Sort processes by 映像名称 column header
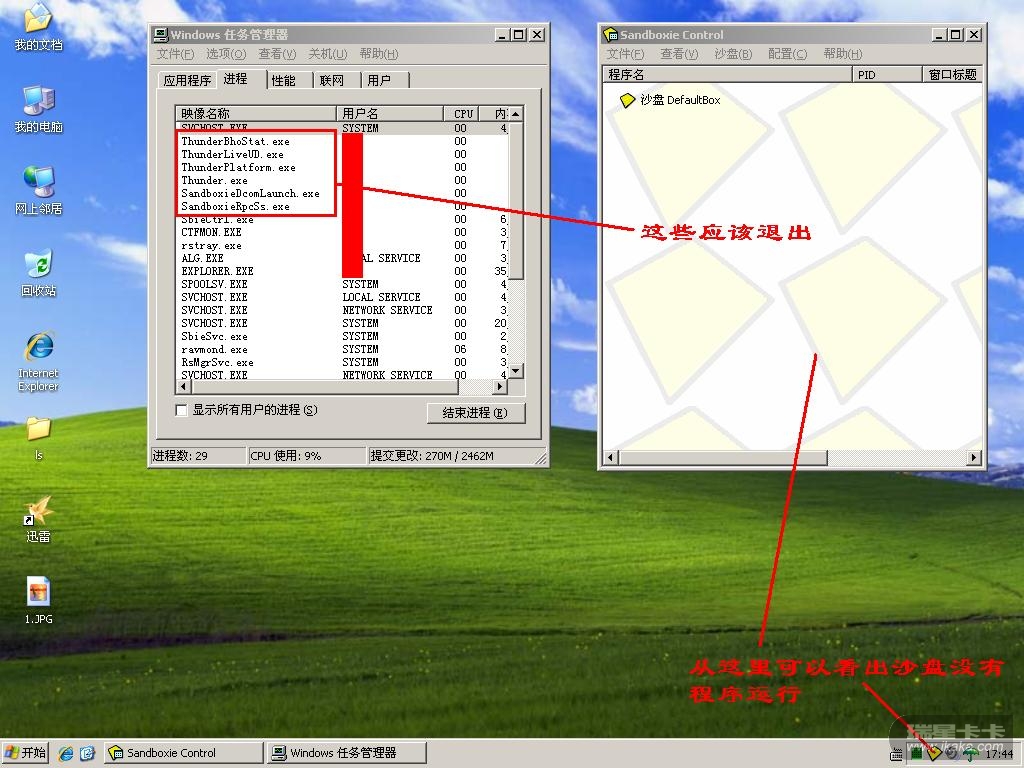The height and width of the screenshot is (768, 1024). pos(256,114)
